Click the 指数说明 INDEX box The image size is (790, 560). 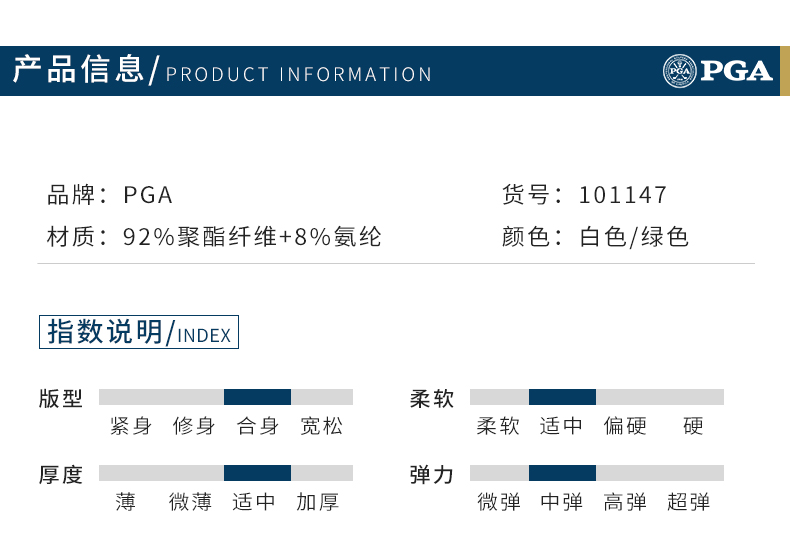point(139,332)
